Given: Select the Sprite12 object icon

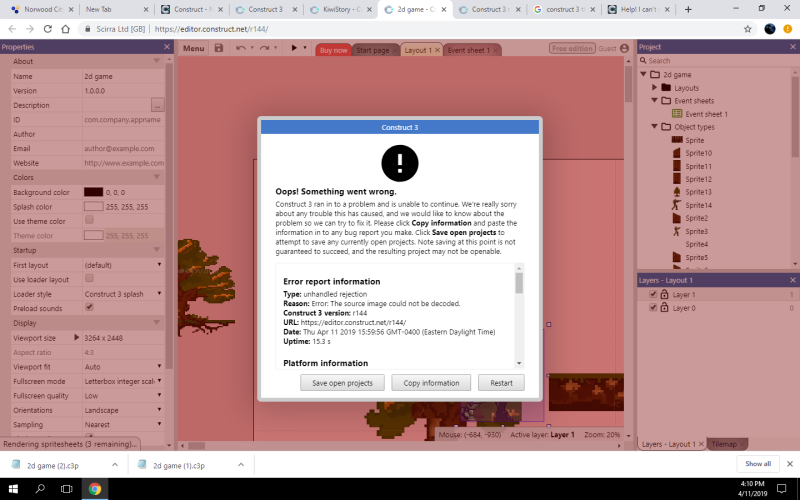Looking at the screenshot, I should pos(677,179).
